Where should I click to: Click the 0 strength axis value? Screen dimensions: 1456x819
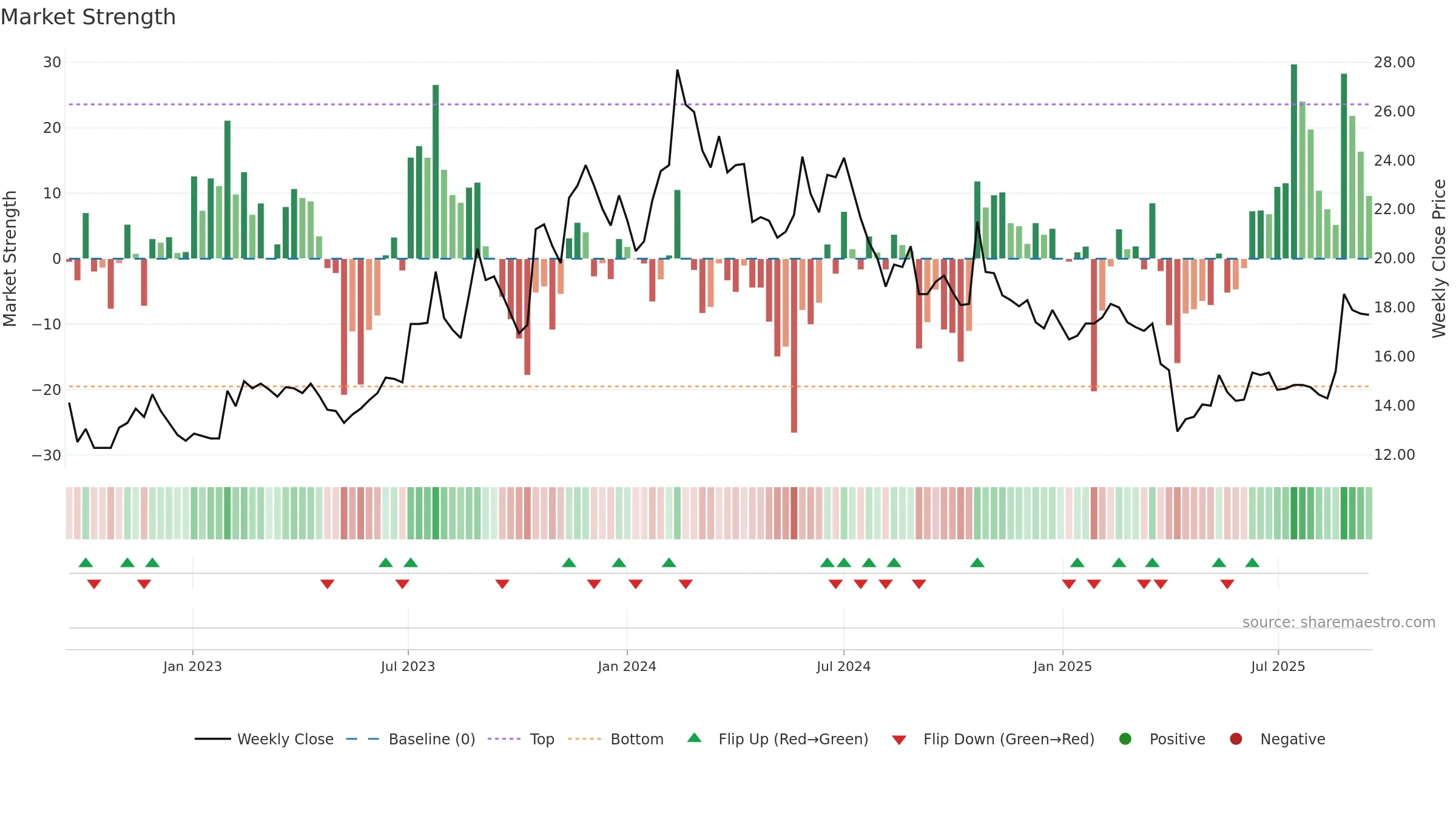[x=57, y=259]
